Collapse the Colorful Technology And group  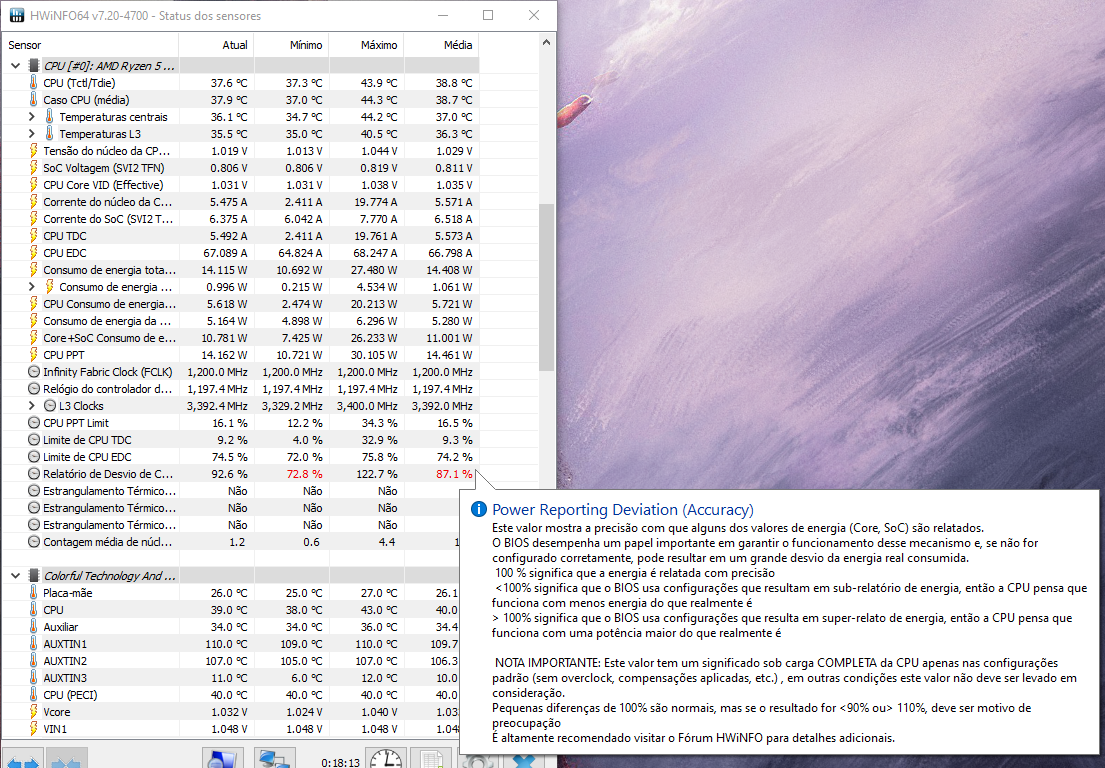(15, 576)
